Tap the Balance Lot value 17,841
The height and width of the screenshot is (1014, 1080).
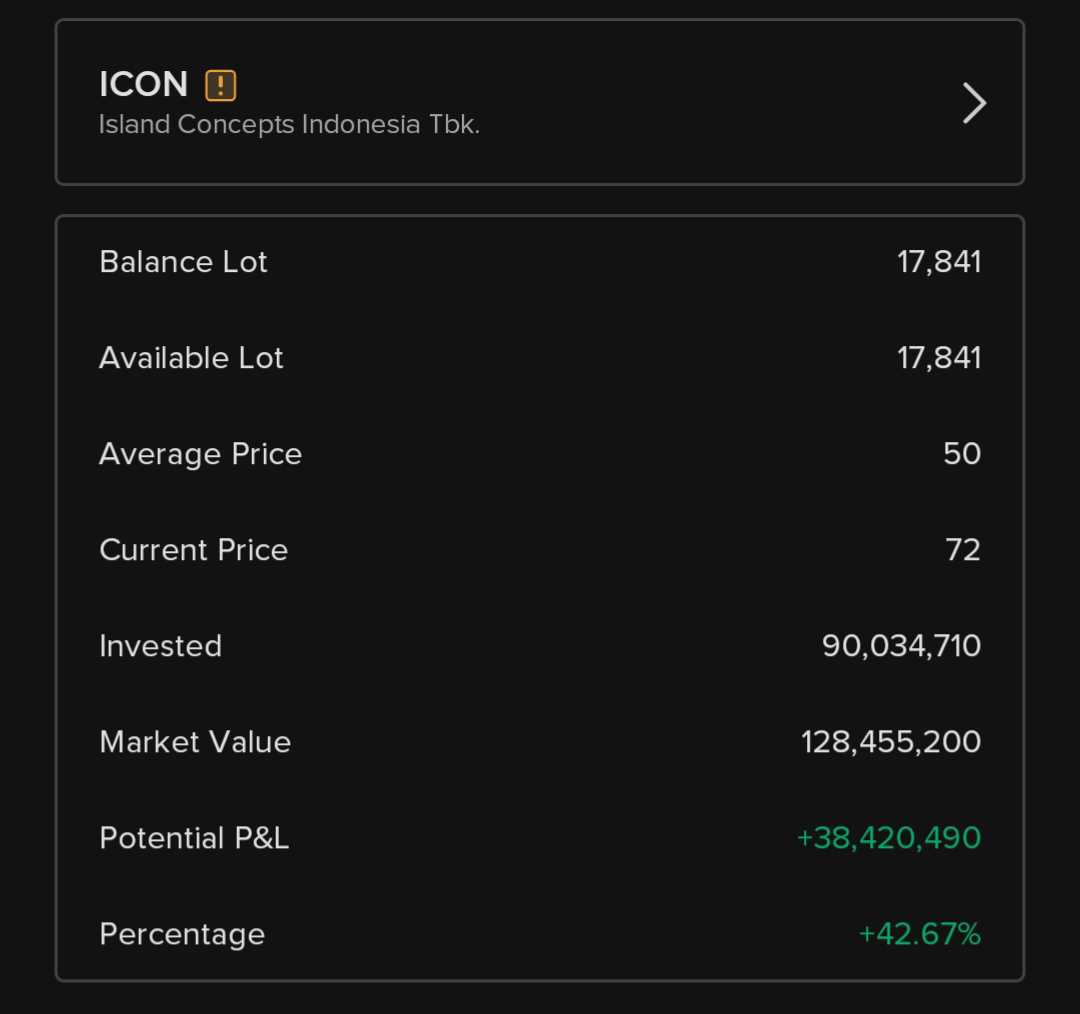pyautogui.click(x=938, y=262)
